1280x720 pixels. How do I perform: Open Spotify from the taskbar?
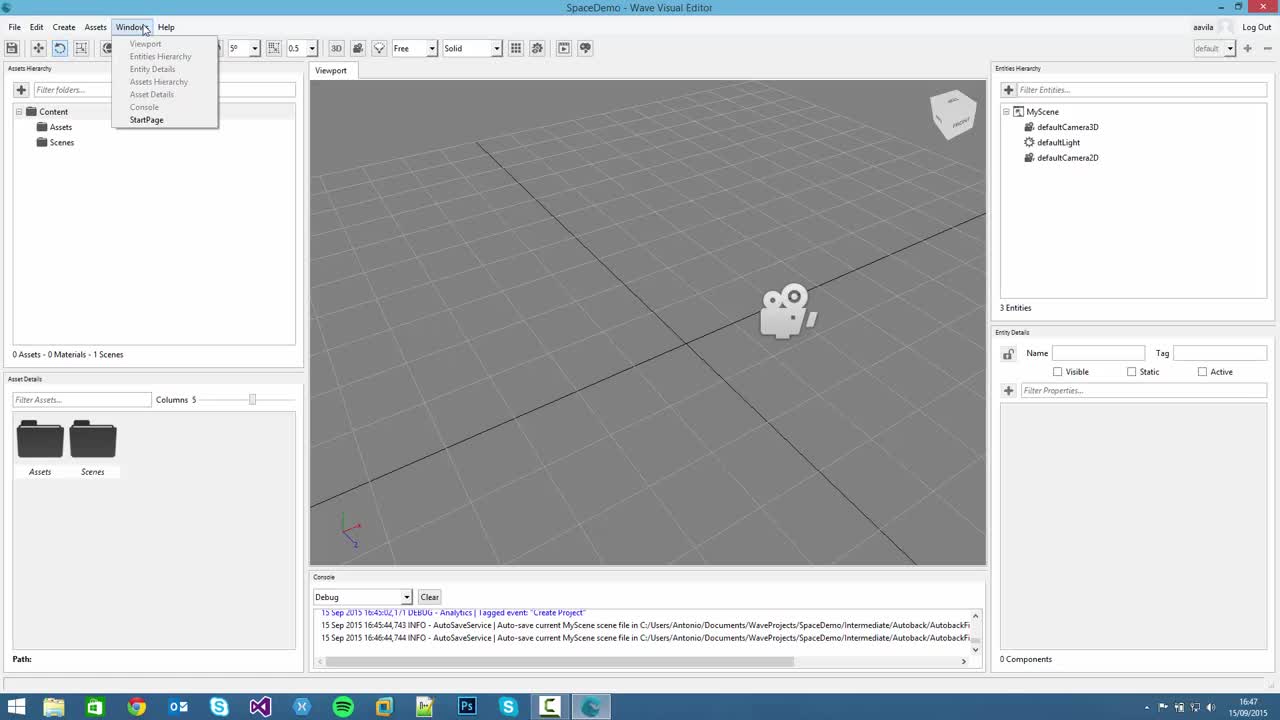point(343,707)
